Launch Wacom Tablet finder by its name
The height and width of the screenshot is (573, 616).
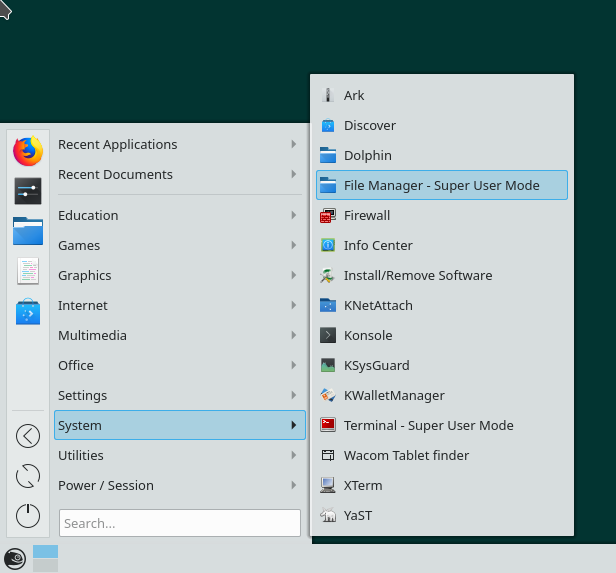point(407,455)
